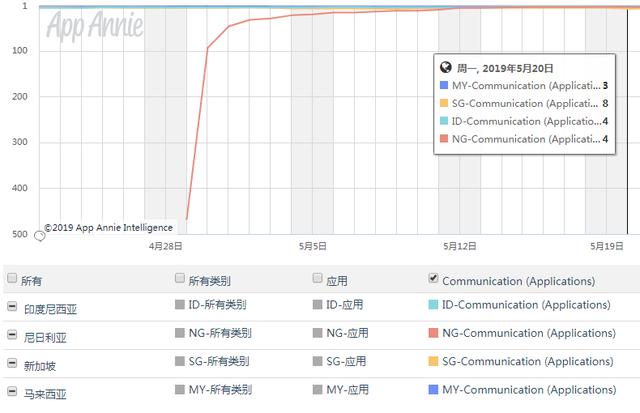Click ID-Communication teal color swatch
Viewport: 640px width, 413px height.
[x=433, y=305]
